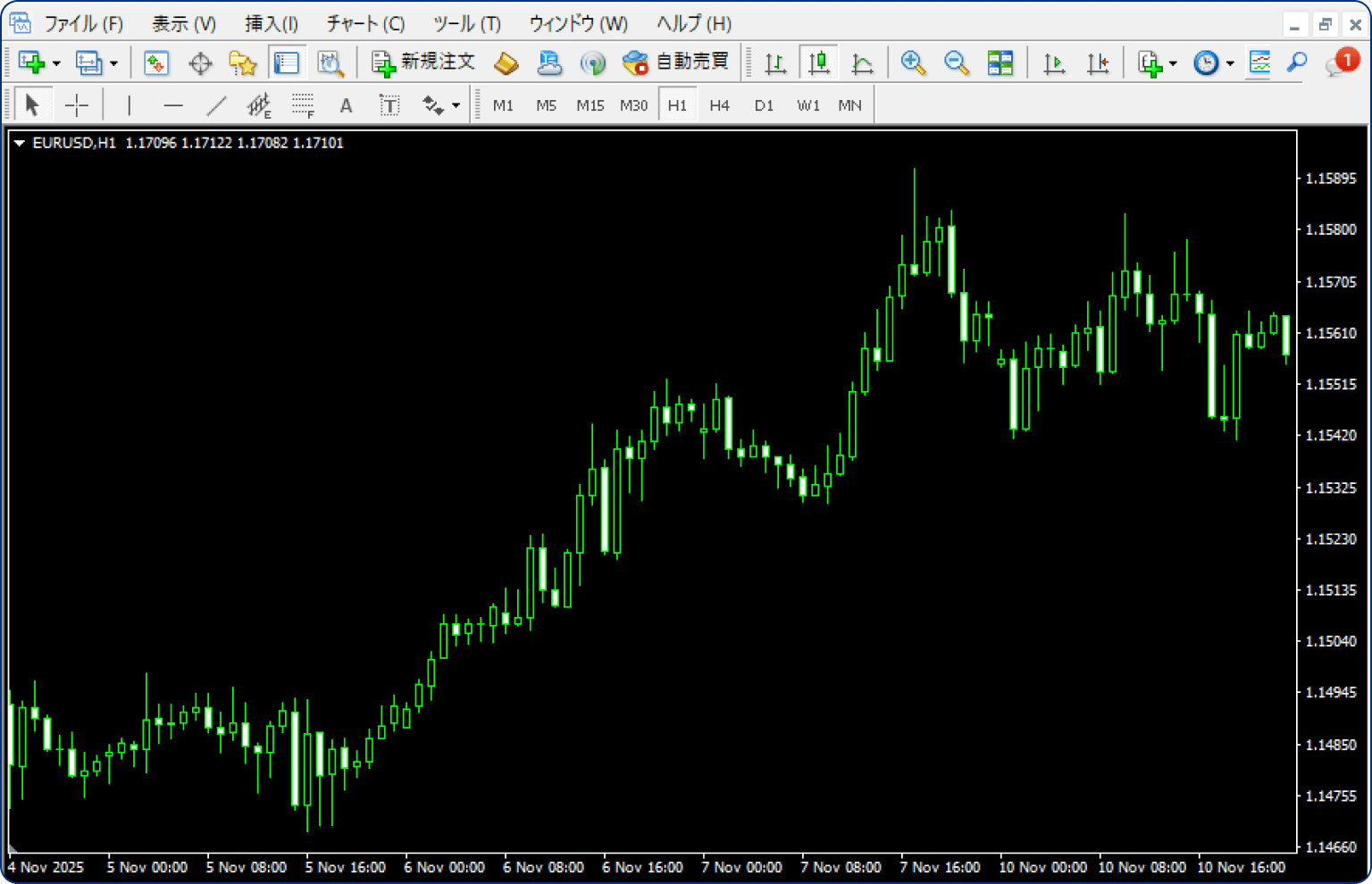Open the profiles dropdown arrow

point(113,63)
